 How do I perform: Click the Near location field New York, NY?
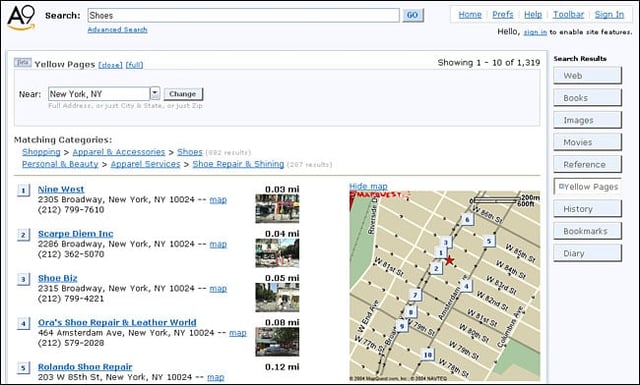(99, 94)
